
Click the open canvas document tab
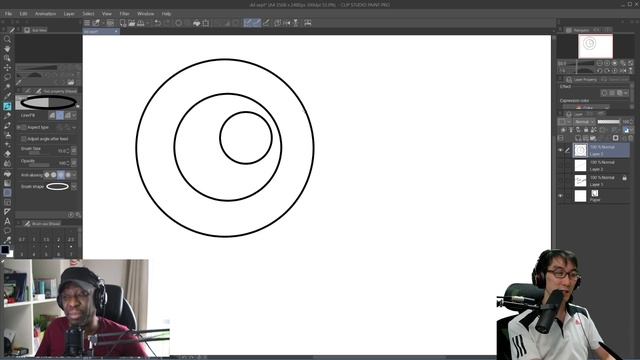pos(101,31)
